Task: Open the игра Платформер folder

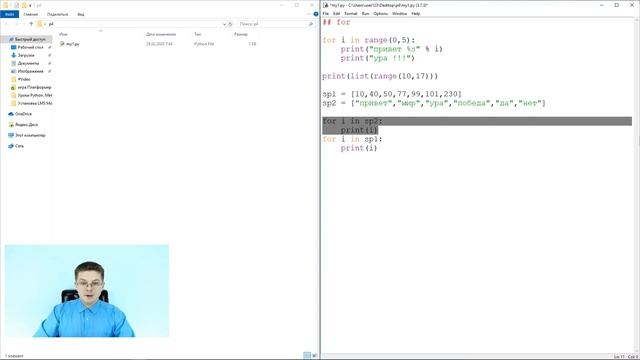Action: [34, 87]
